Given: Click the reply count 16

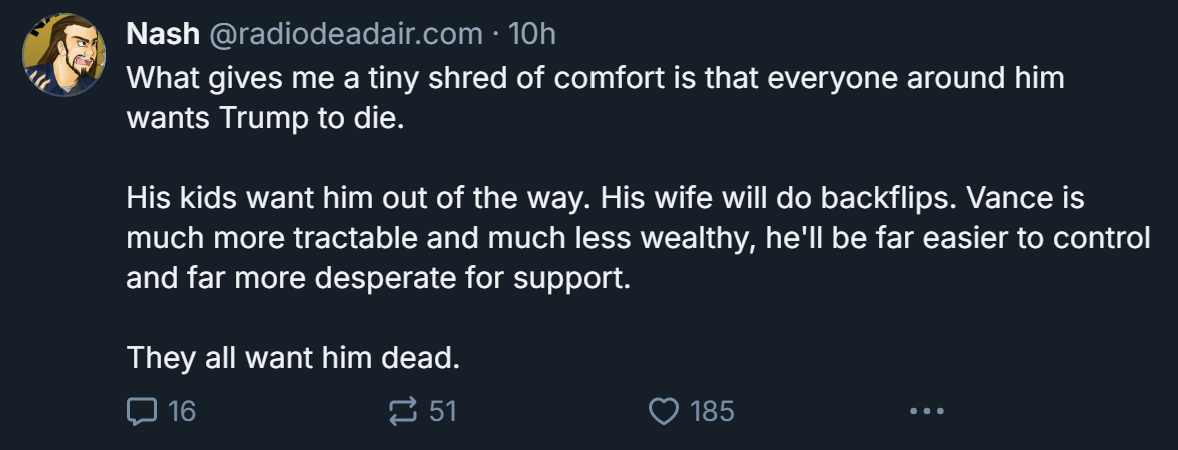Looking at the screenshot, I should point(182,411).
